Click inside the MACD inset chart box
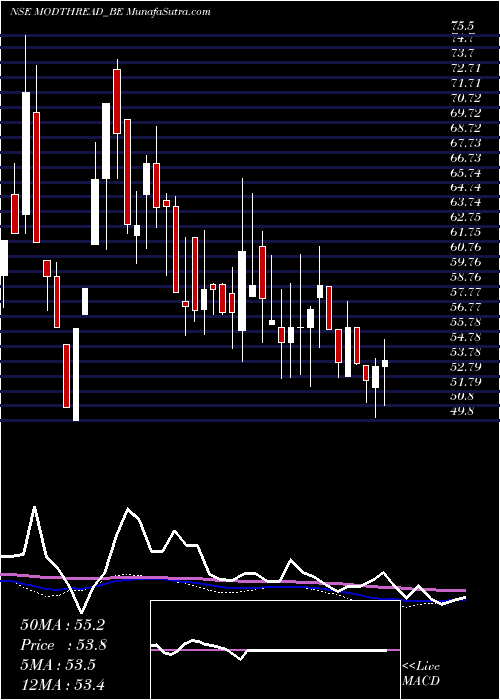500x700 pixels. [275, 650]
